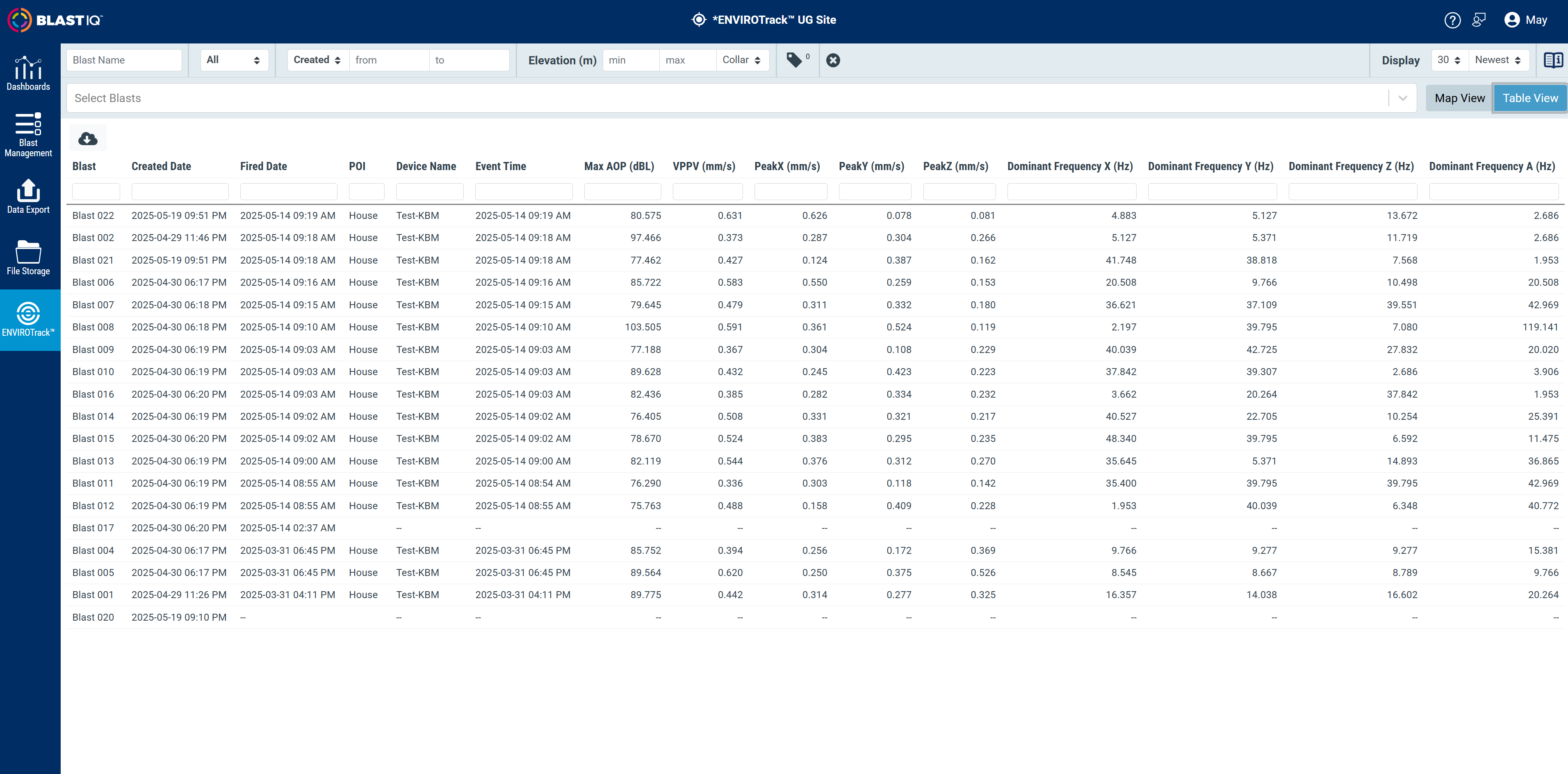Click the date from field
Screen dimensions: 1568x774
pyautogui.click(x=389, y=59)
